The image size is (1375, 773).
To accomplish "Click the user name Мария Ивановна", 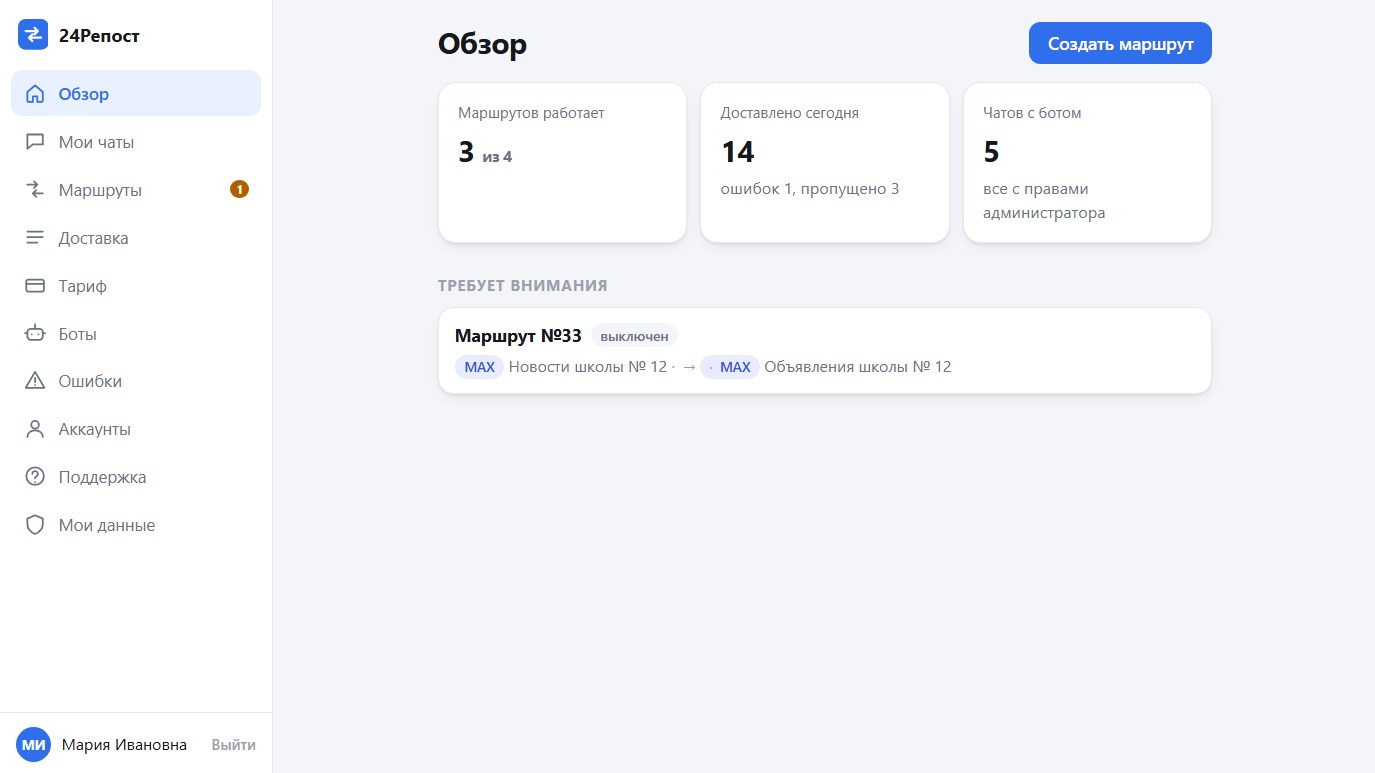I will click(x=124, y=745).
